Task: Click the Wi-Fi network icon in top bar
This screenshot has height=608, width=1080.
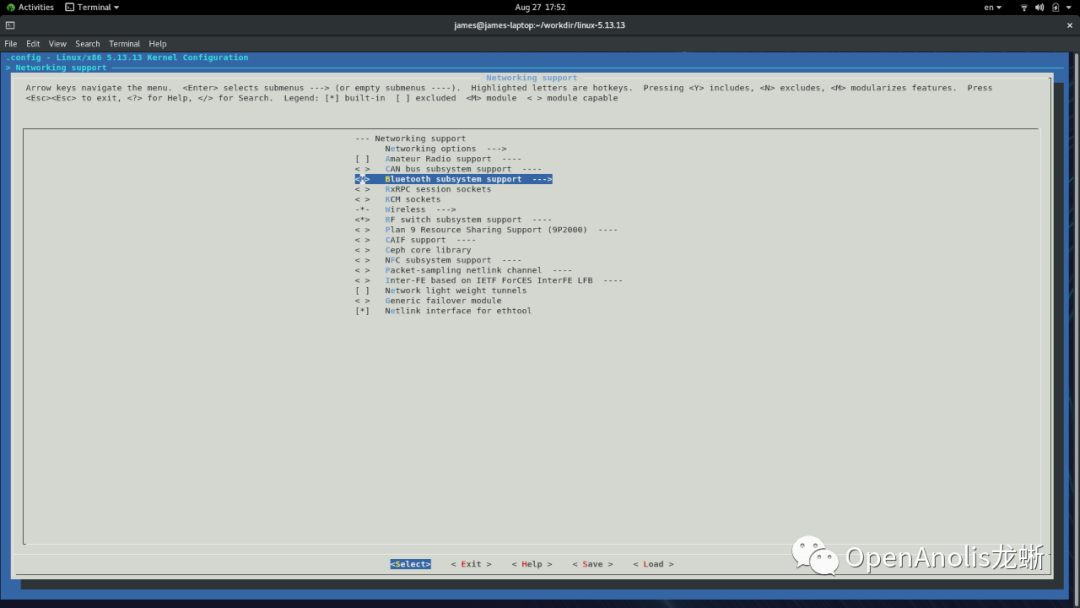Action: 1024,7
